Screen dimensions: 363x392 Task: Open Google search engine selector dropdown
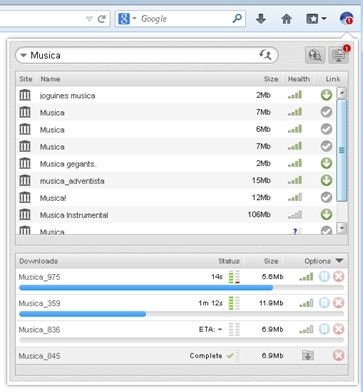coord(127,19)
